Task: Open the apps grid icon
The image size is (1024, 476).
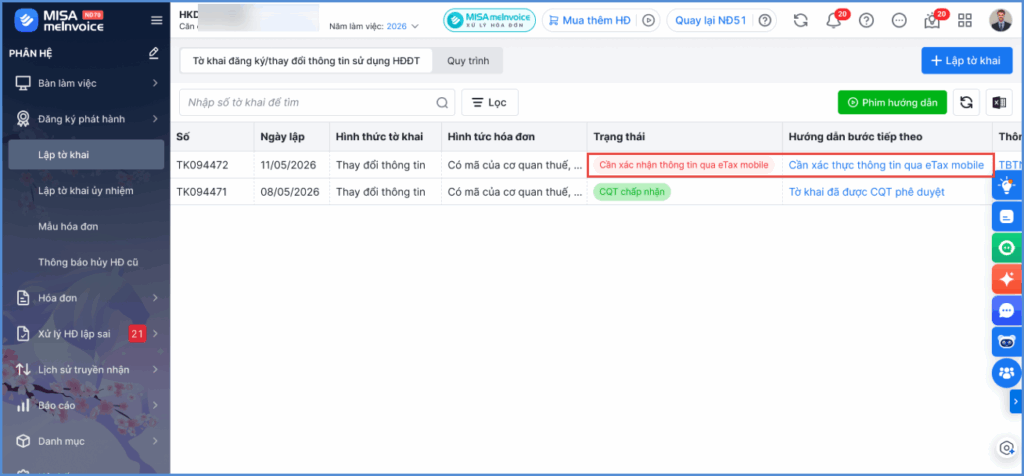Action: click(x=965, y=20)
